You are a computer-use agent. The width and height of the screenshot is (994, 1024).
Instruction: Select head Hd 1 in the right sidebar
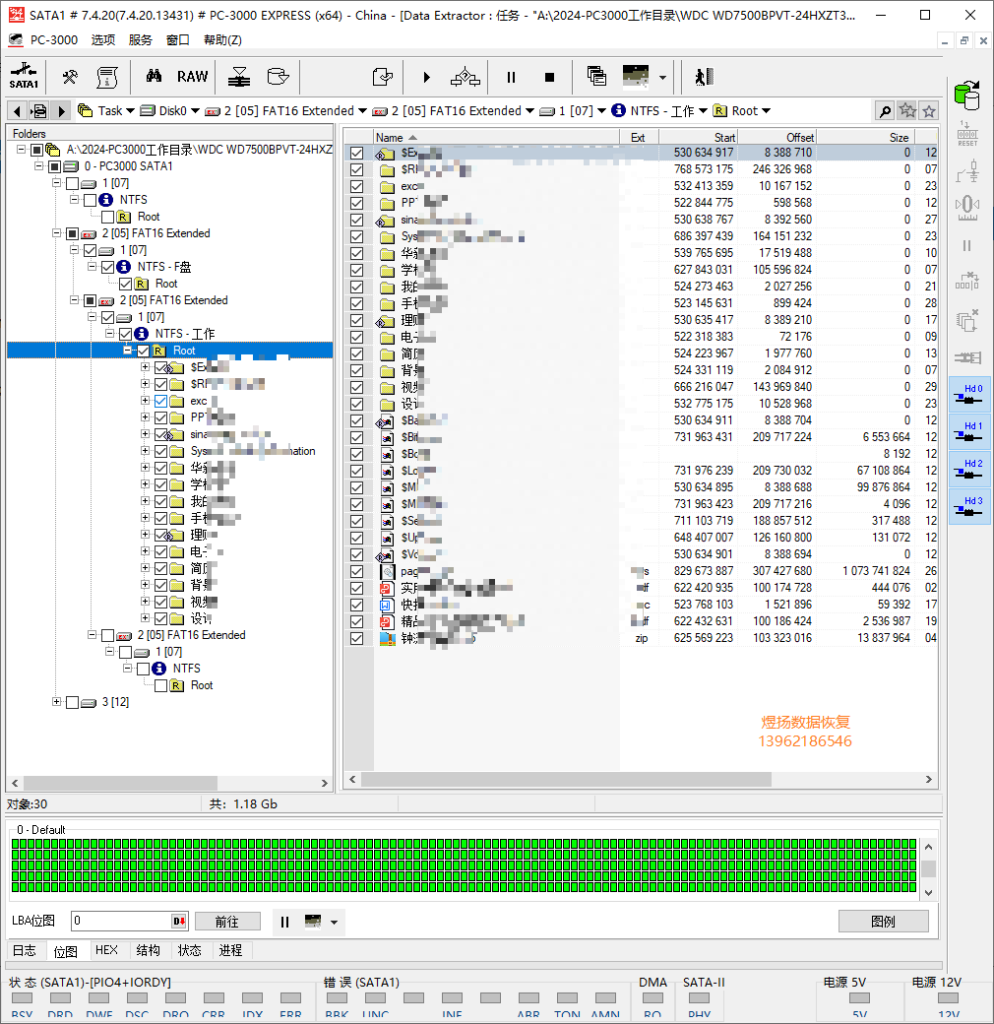click(x=969, y=431)
